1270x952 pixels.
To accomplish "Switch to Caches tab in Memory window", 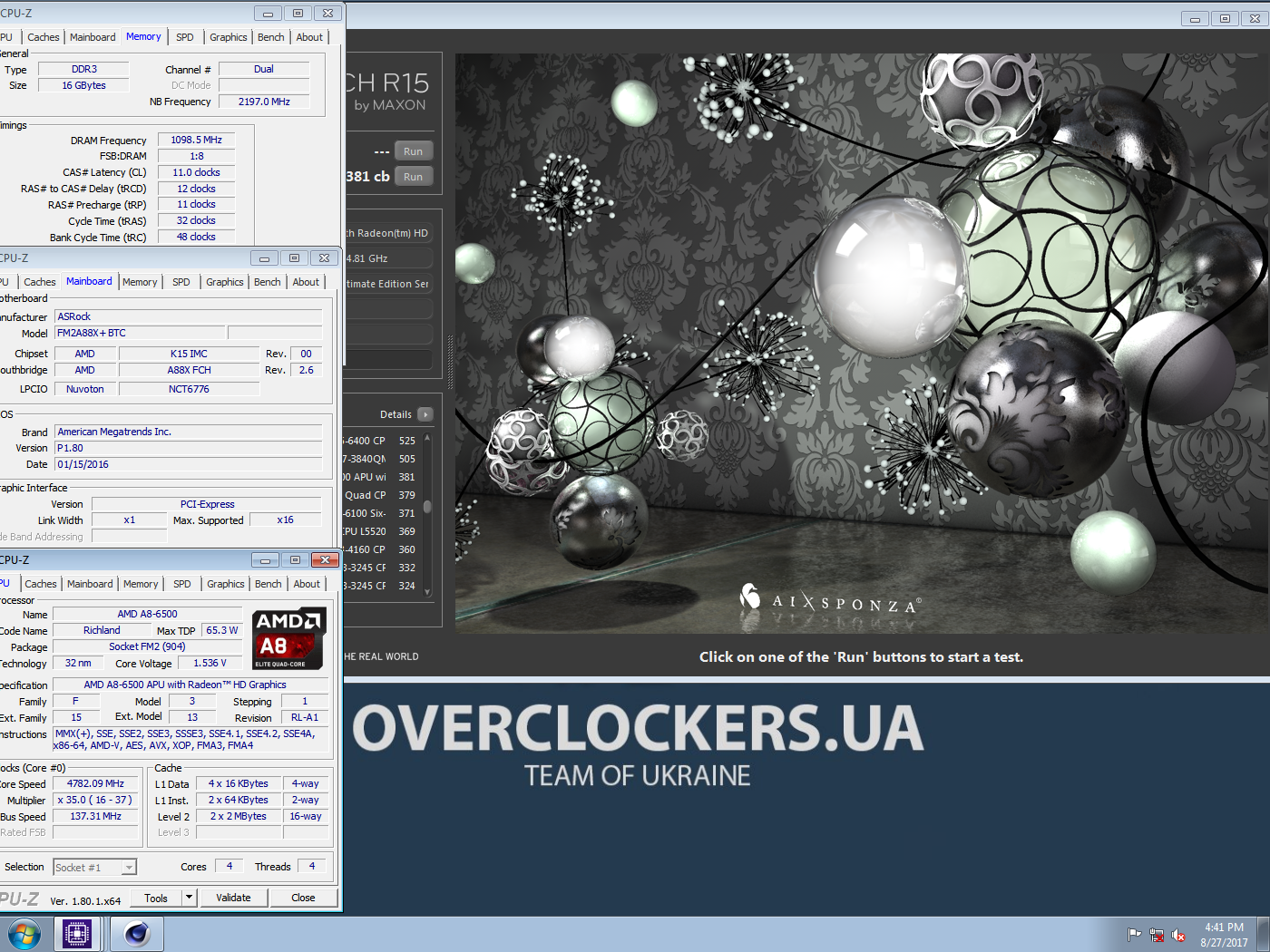I will [x=44, y=37].
